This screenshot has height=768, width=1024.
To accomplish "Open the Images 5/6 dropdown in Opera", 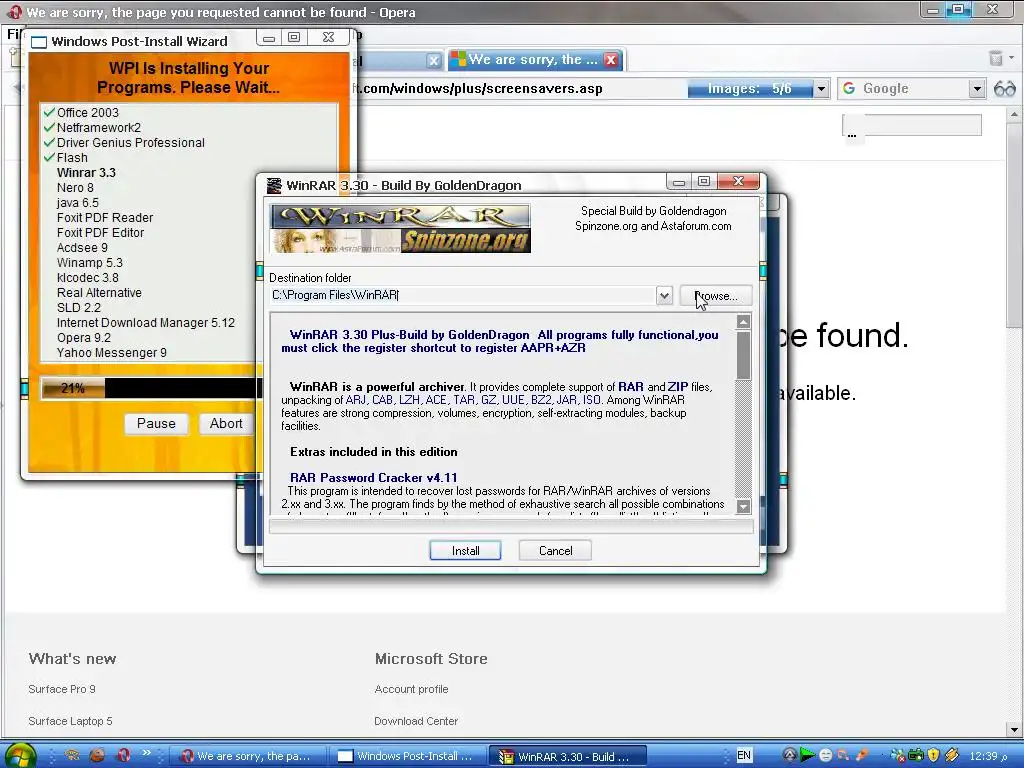I will 821,89.
